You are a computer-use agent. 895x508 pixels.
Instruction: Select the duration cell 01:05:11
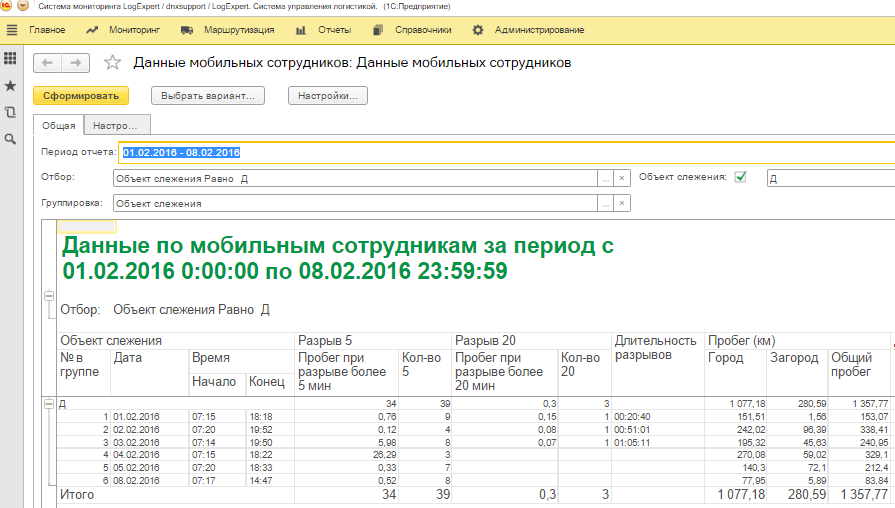[658, 442]
